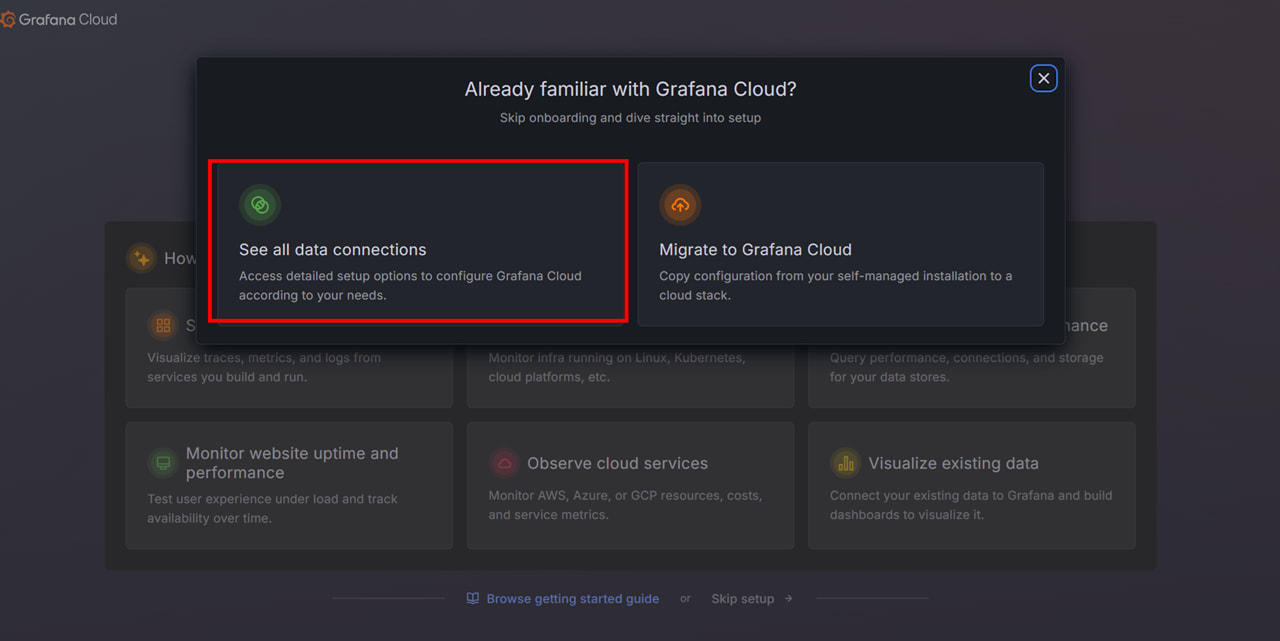Click the cloud icon beside Observe cloud services

[504, 463]
